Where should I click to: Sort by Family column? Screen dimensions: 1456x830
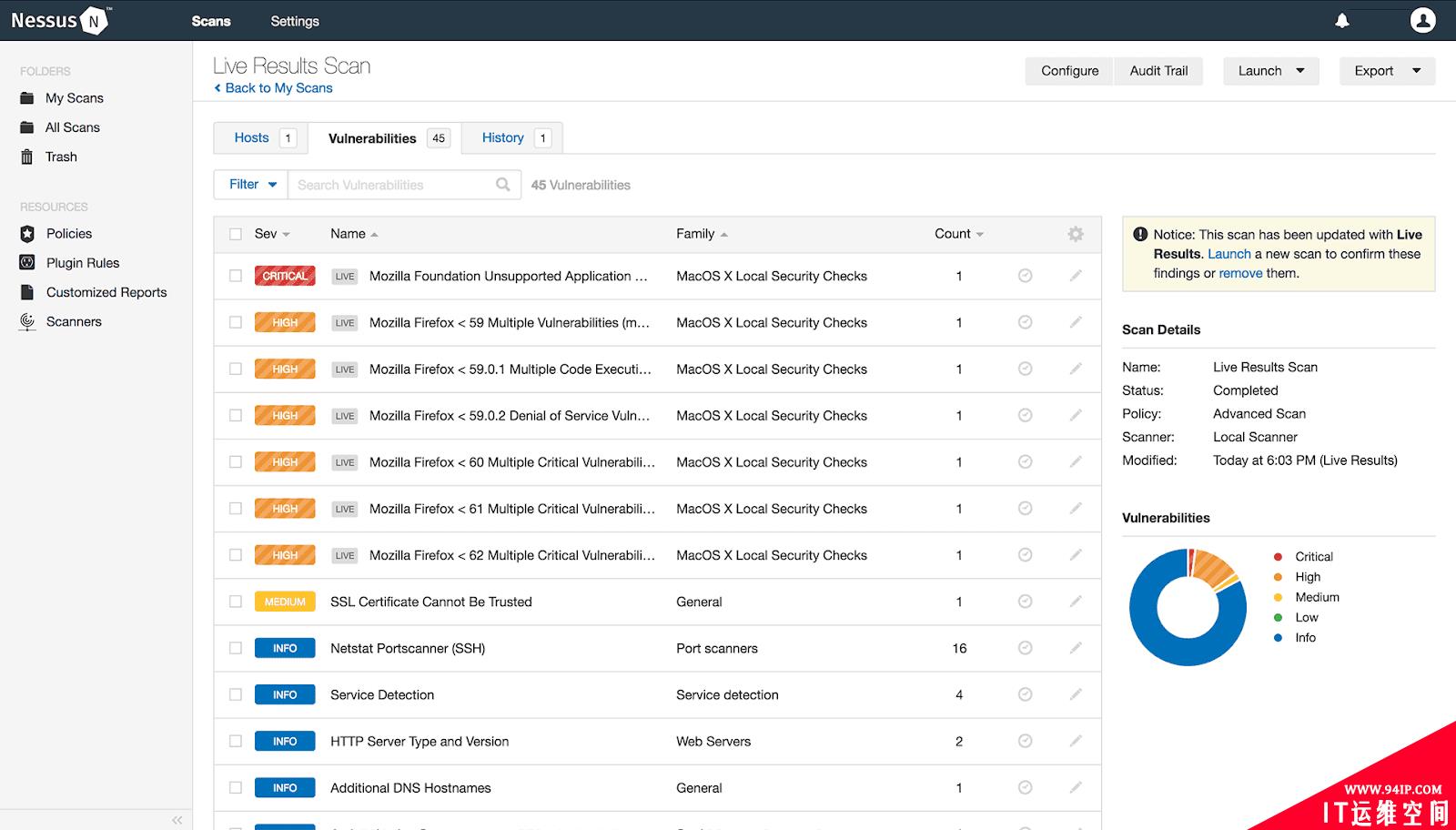coord(702,234)
